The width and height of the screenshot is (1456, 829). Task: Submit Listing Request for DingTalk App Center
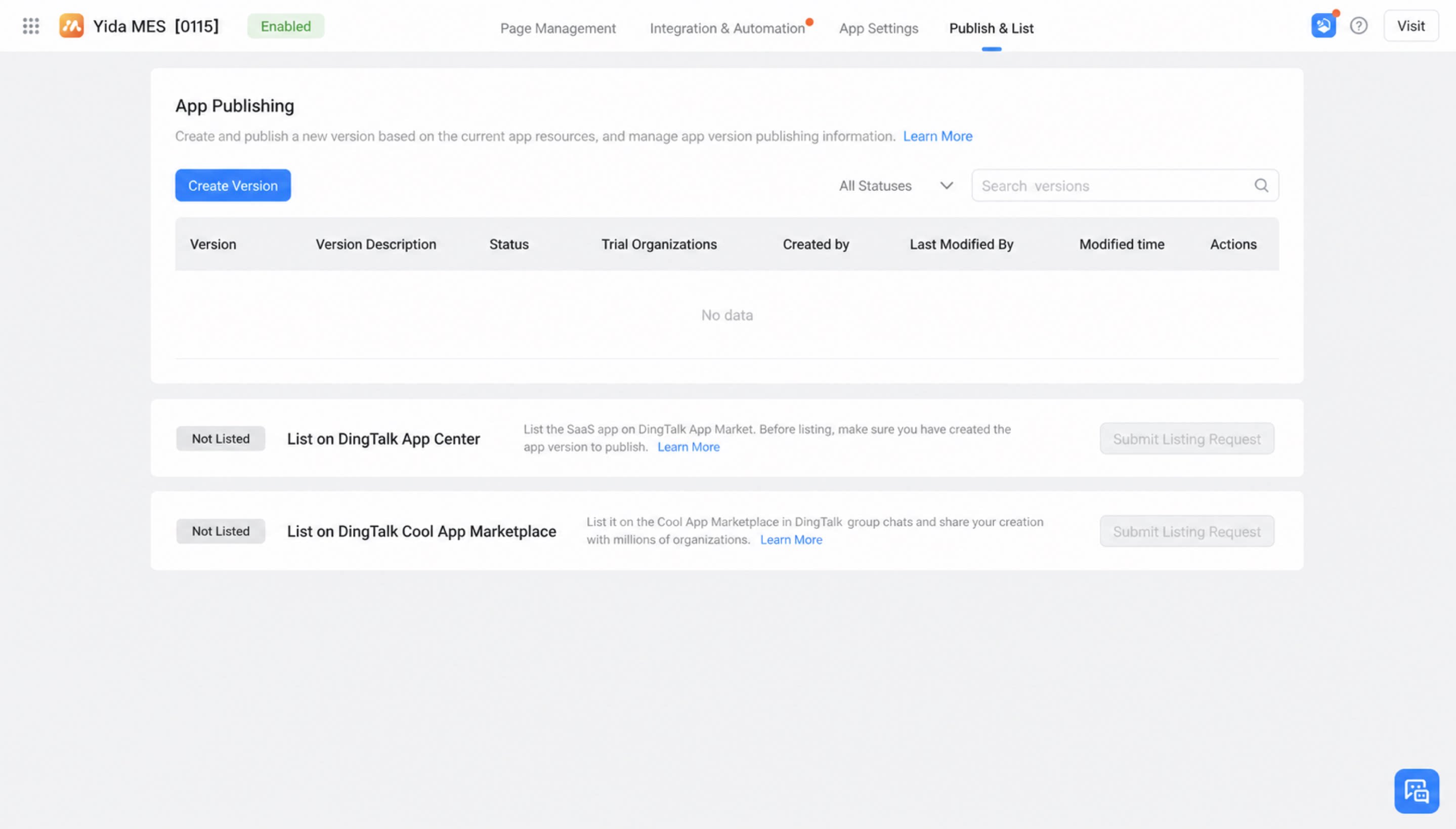pos(1186,438)
